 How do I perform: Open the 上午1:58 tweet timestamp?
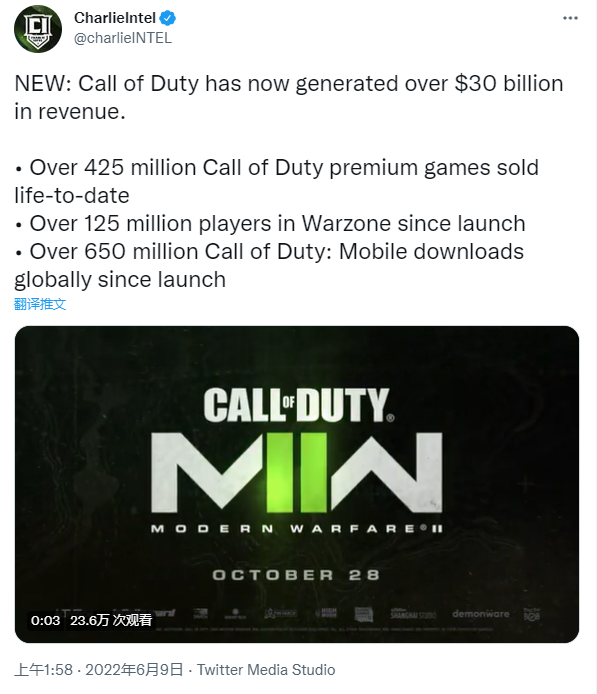43,670
